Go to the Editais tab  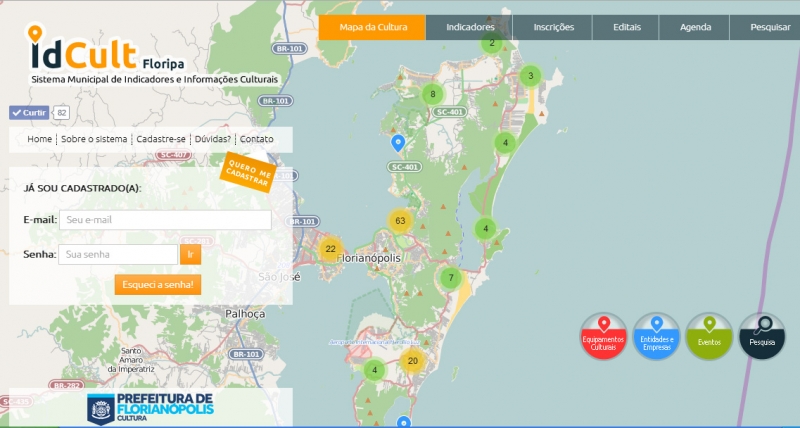pos(626,27)
